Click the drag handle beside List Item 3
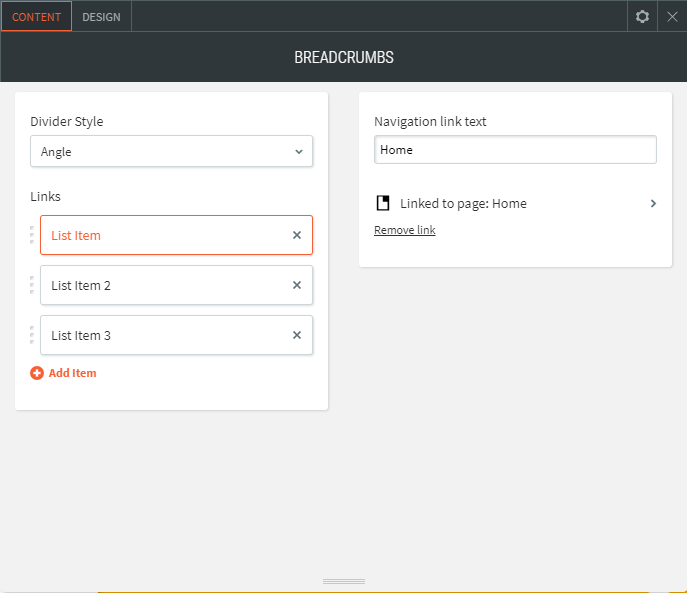This screenshot has width=687, height=593. (x=32, y=335)
